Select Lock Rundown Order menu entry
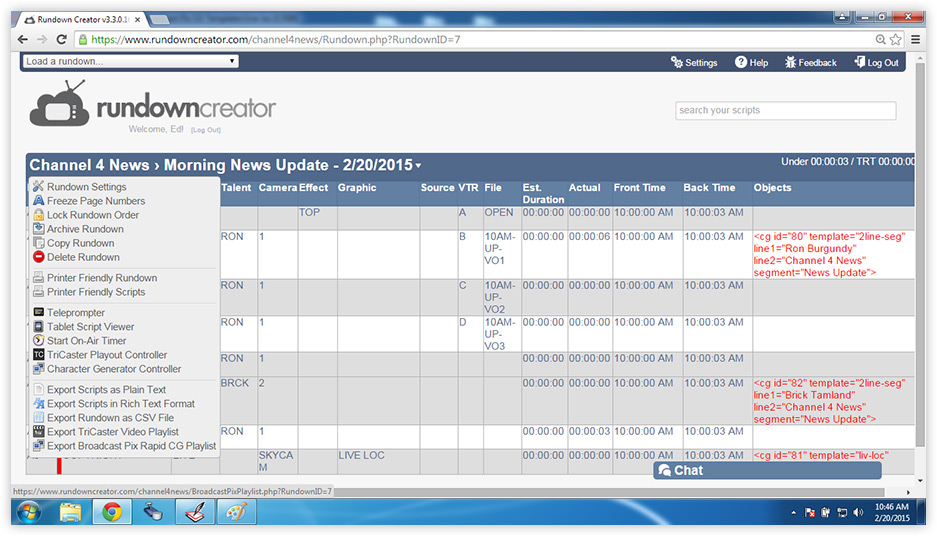Viewport: 937px width, 536px height. click(93, 215)
